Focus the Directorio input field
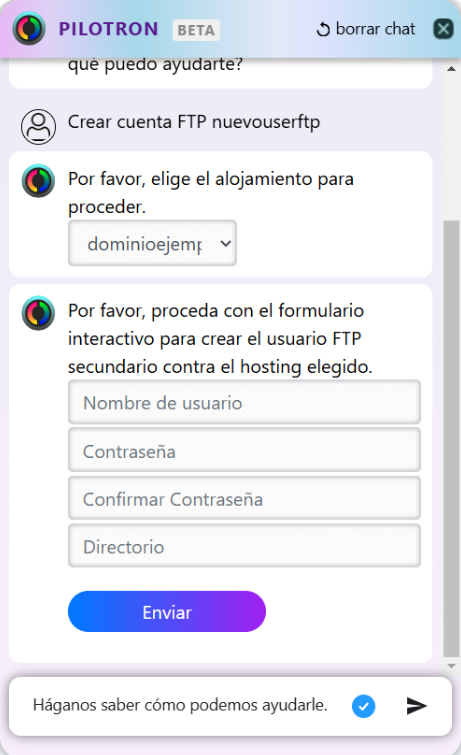This screenshot has height=755, width=461. 244,546
